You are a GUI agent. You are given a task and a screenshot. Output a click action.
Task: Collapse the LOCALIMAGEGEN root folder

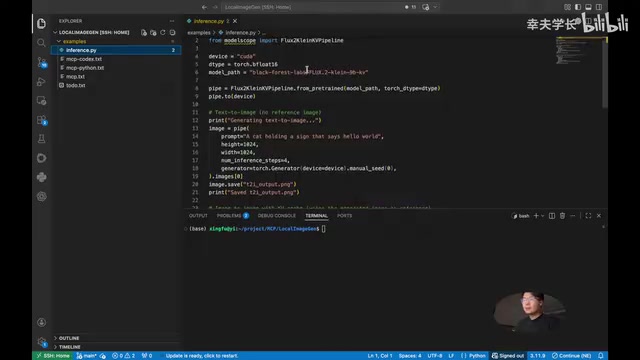click(94, 32)
